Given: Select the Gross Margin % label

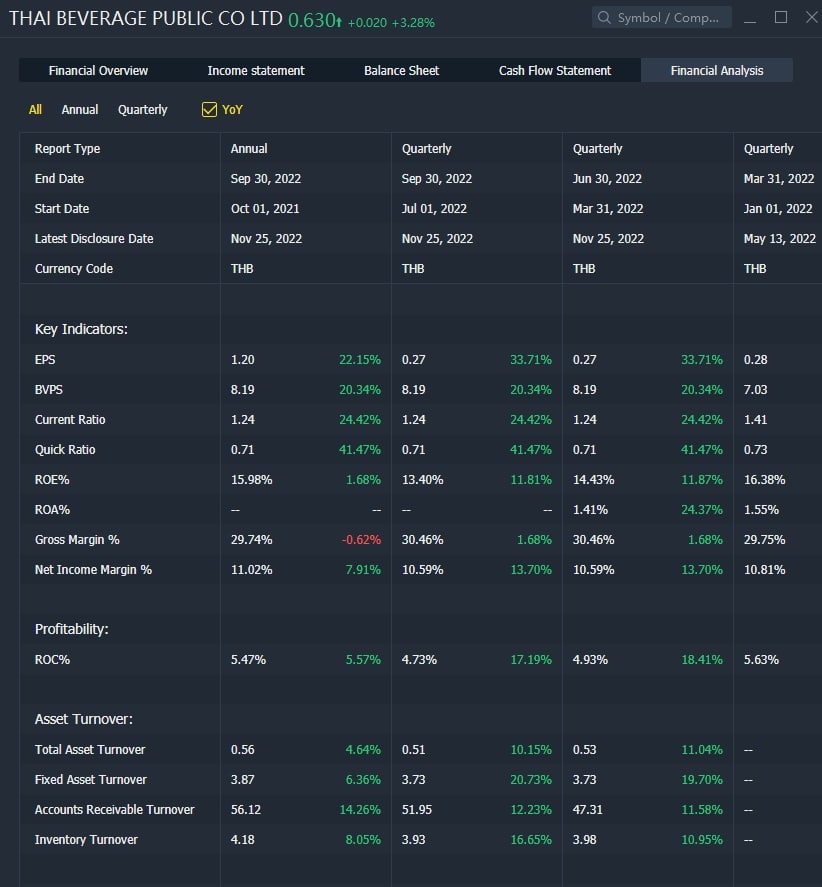Looking at the screenshot, I should click(x=77, y=540).
